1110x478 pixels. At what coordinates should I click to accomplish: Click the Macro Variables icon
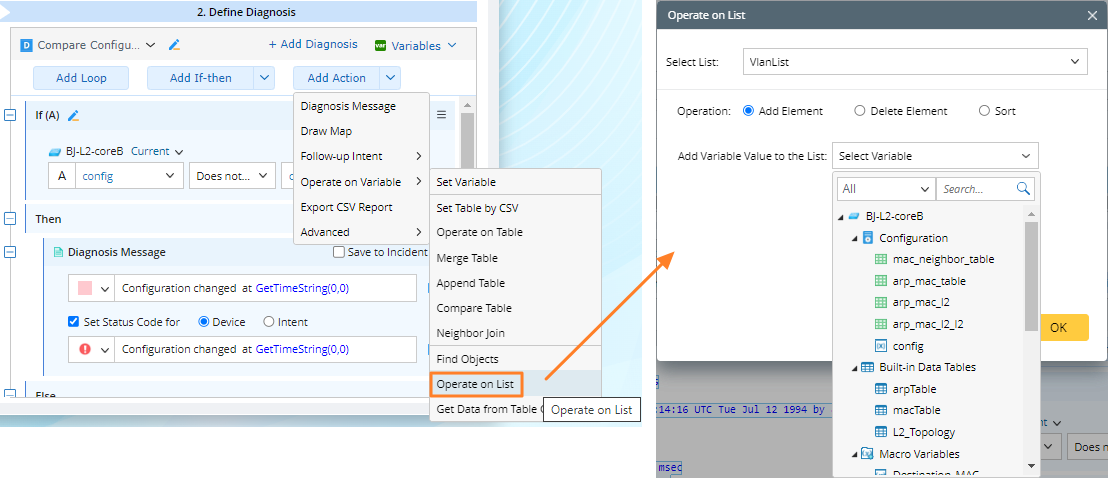click(x=867, y=454)
